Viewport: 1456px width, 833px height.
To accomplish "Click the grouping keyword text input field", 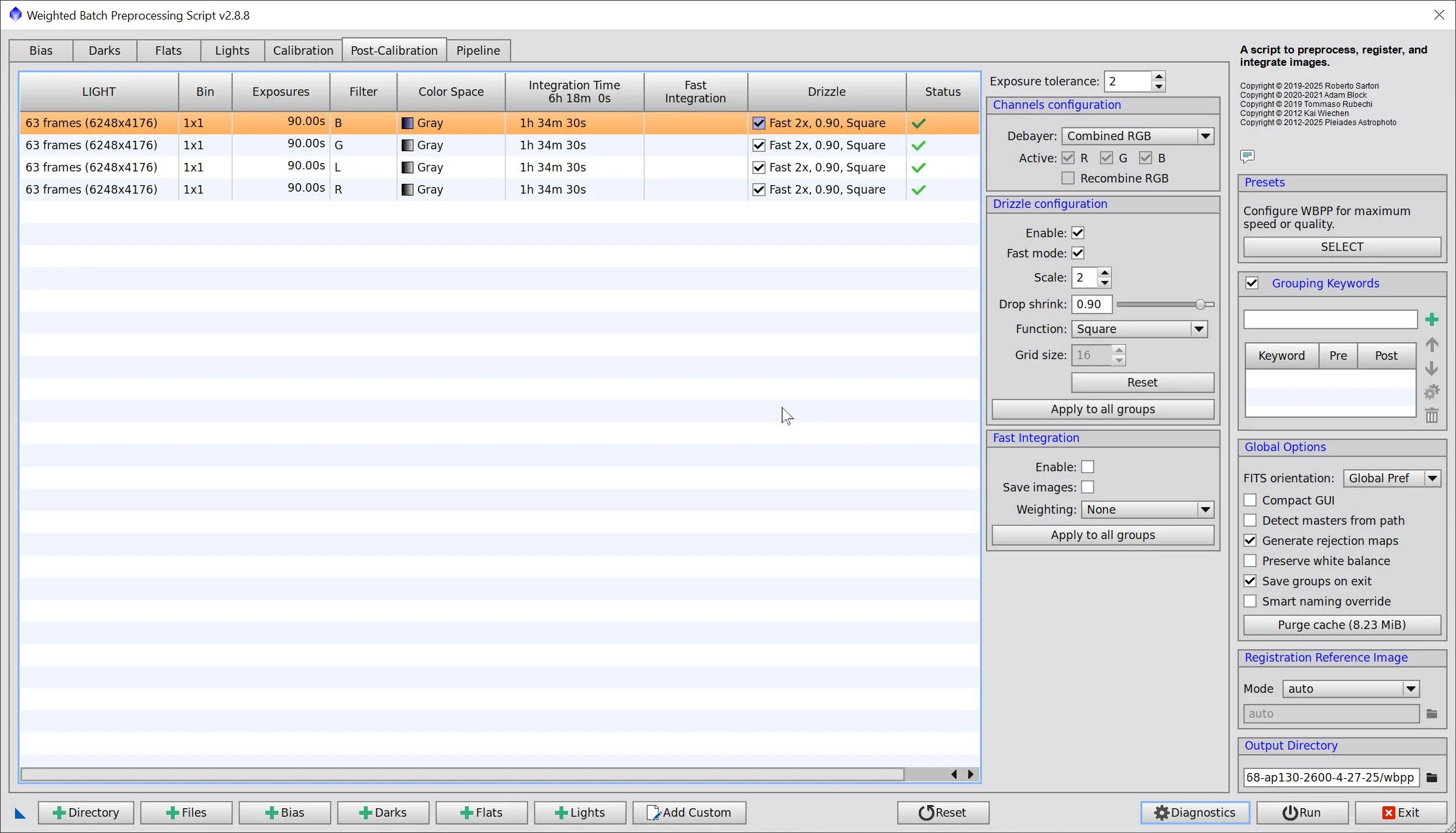I will tap(1330, 319).
